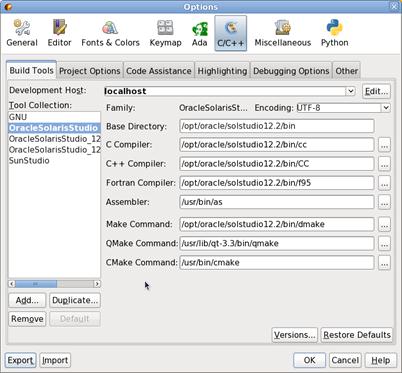Screen dimensions: 402x373
Task: Click Restore Defaults button
Action: pos(357,335)
